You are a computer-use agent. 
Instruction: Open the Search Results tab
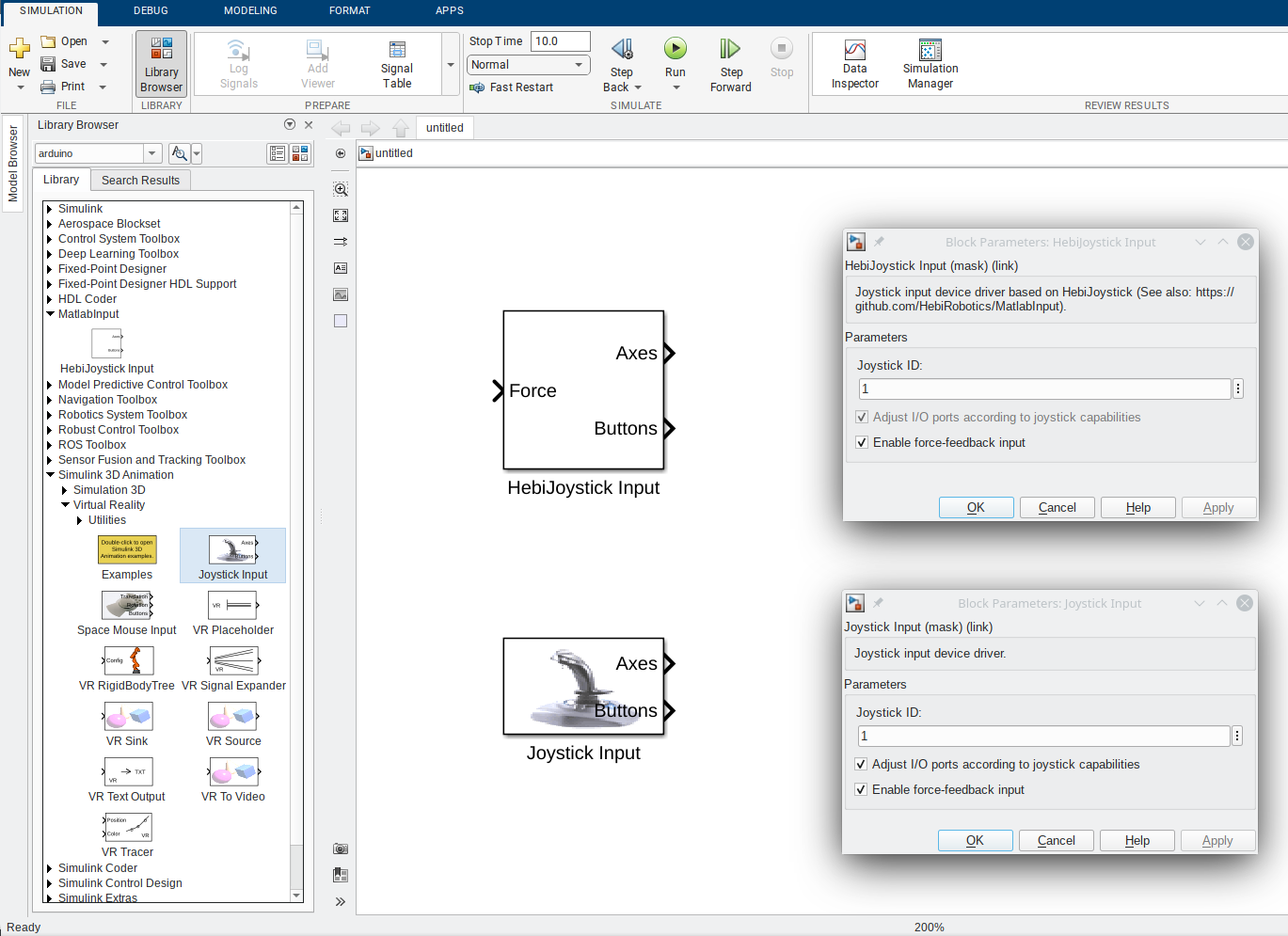click(140, 181)
